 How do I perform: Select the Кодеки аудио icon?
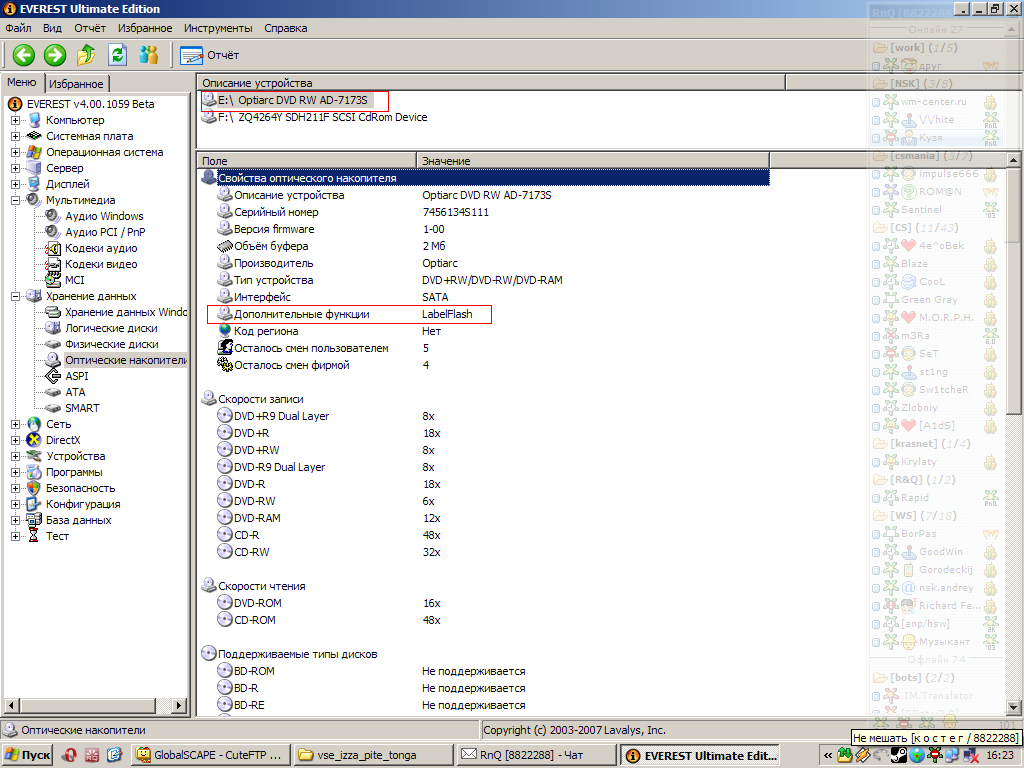pos(53,248)
